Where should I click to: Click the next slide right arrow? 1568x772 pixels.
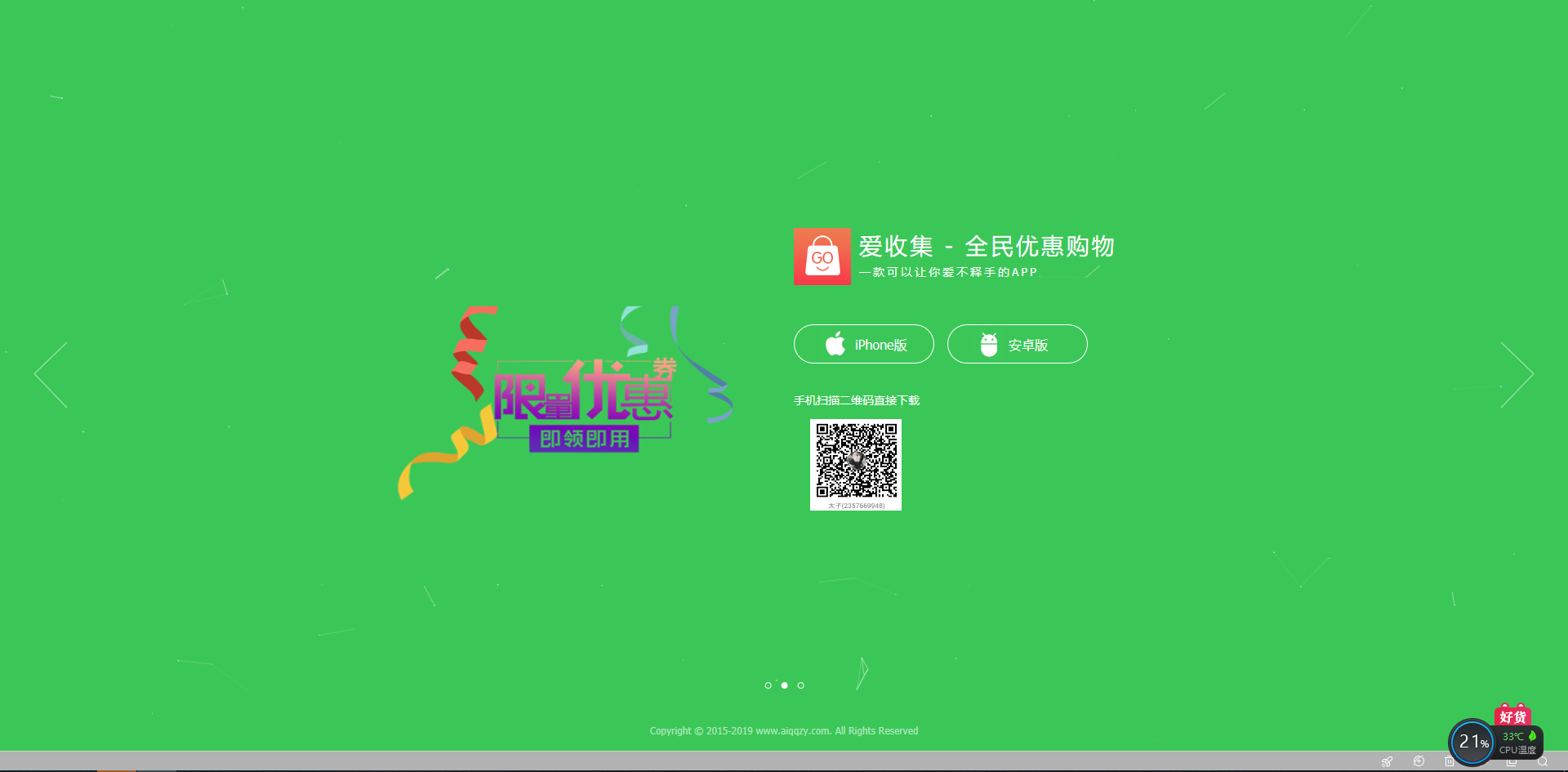pyautogui.click(x=1517, y=374)
